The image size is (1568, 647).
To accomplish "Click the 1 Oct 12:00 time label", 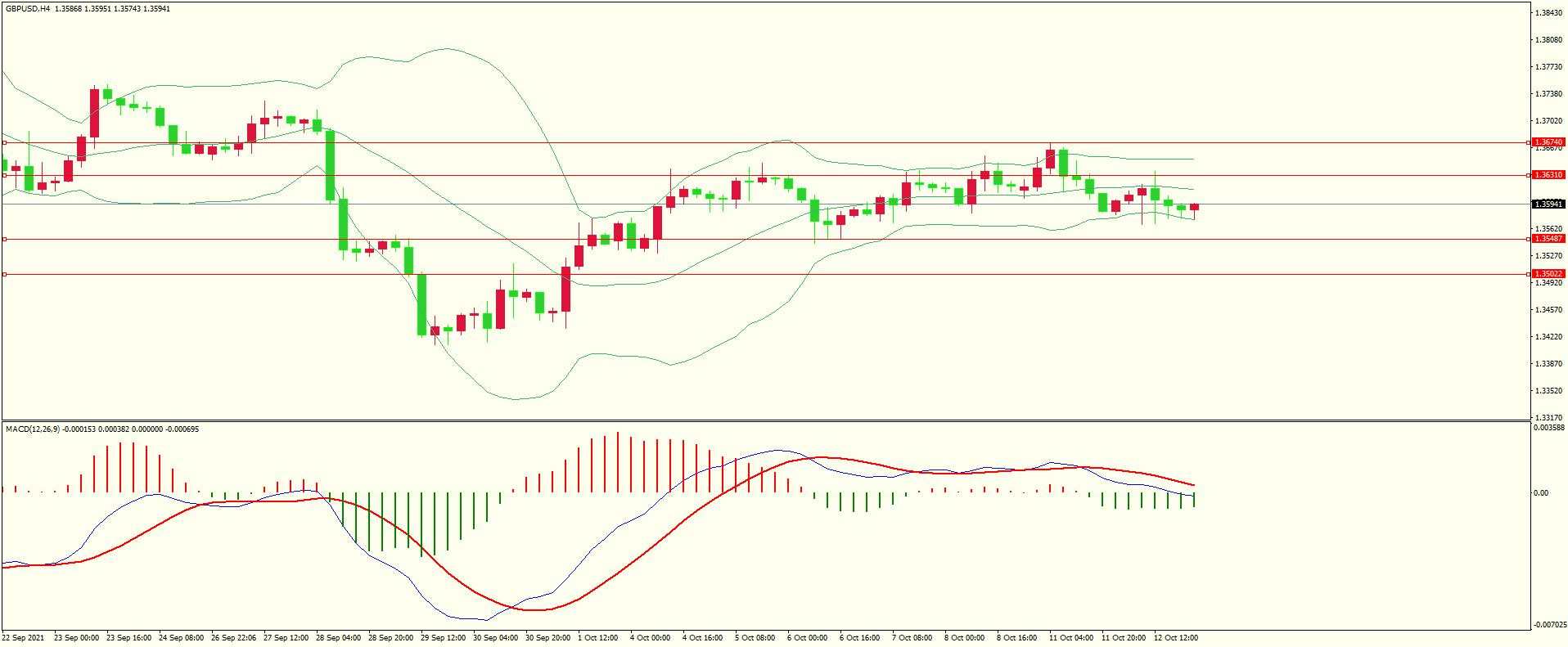I will pyautogui.click(x=598, y=637).
